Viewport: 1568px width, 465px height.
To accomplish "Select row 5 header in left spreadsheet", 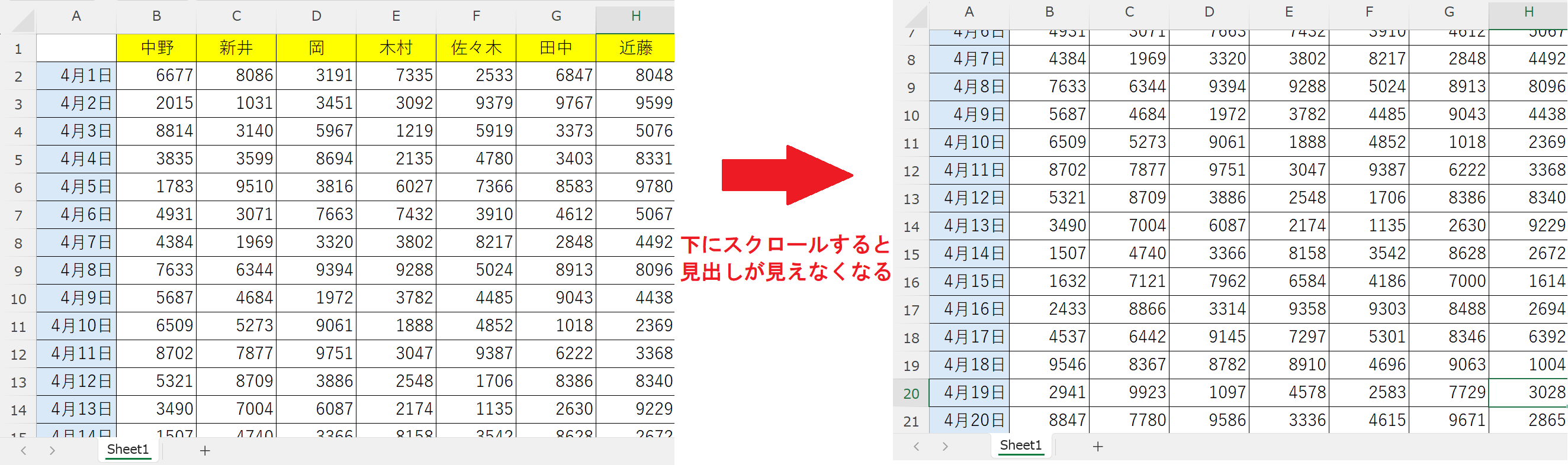I will [18, 160].
